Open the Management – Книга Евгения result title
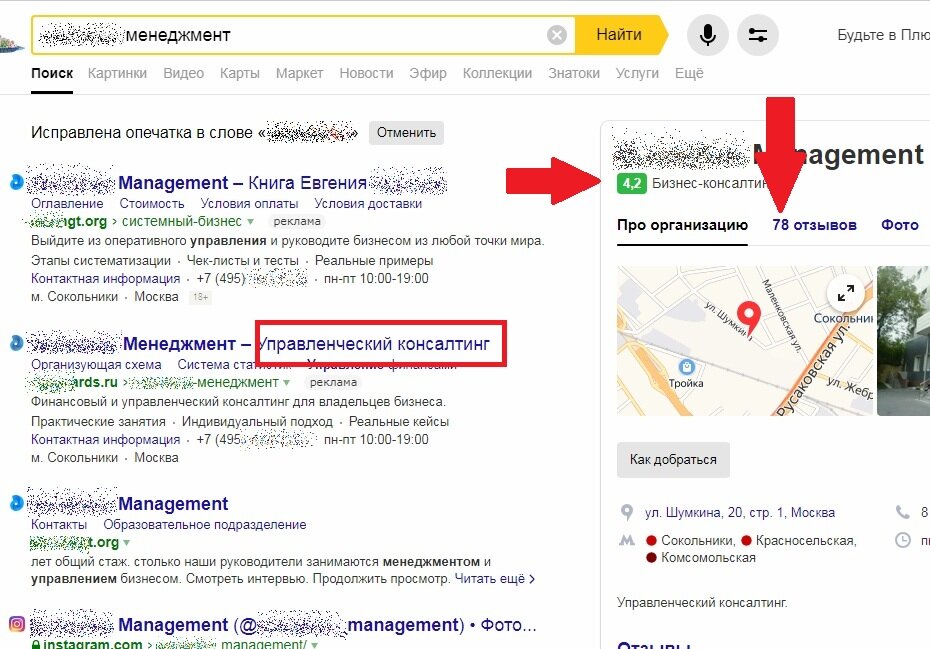 [237, 182]
